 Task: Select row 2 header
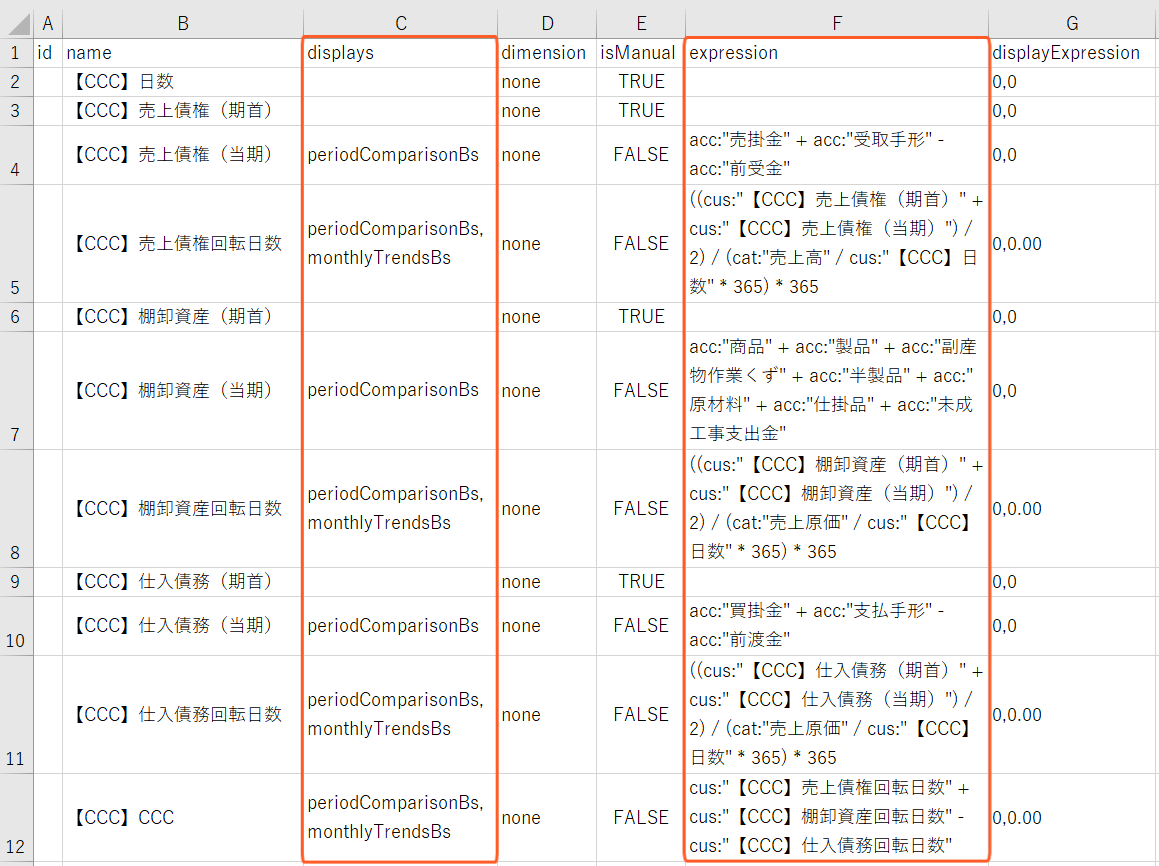tap(16, 82)
